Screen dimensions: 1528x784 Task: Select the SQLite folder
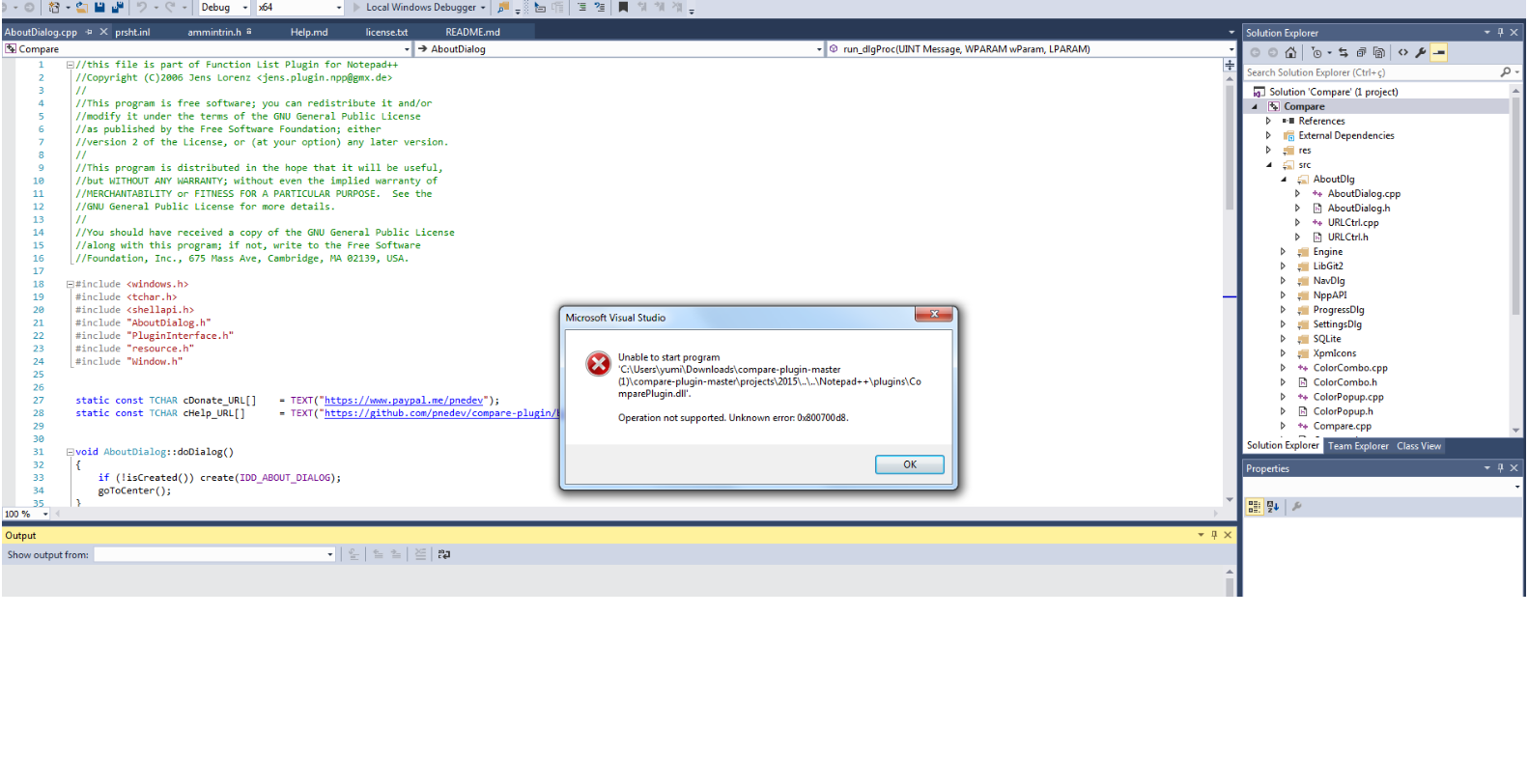pos(1326,339)
